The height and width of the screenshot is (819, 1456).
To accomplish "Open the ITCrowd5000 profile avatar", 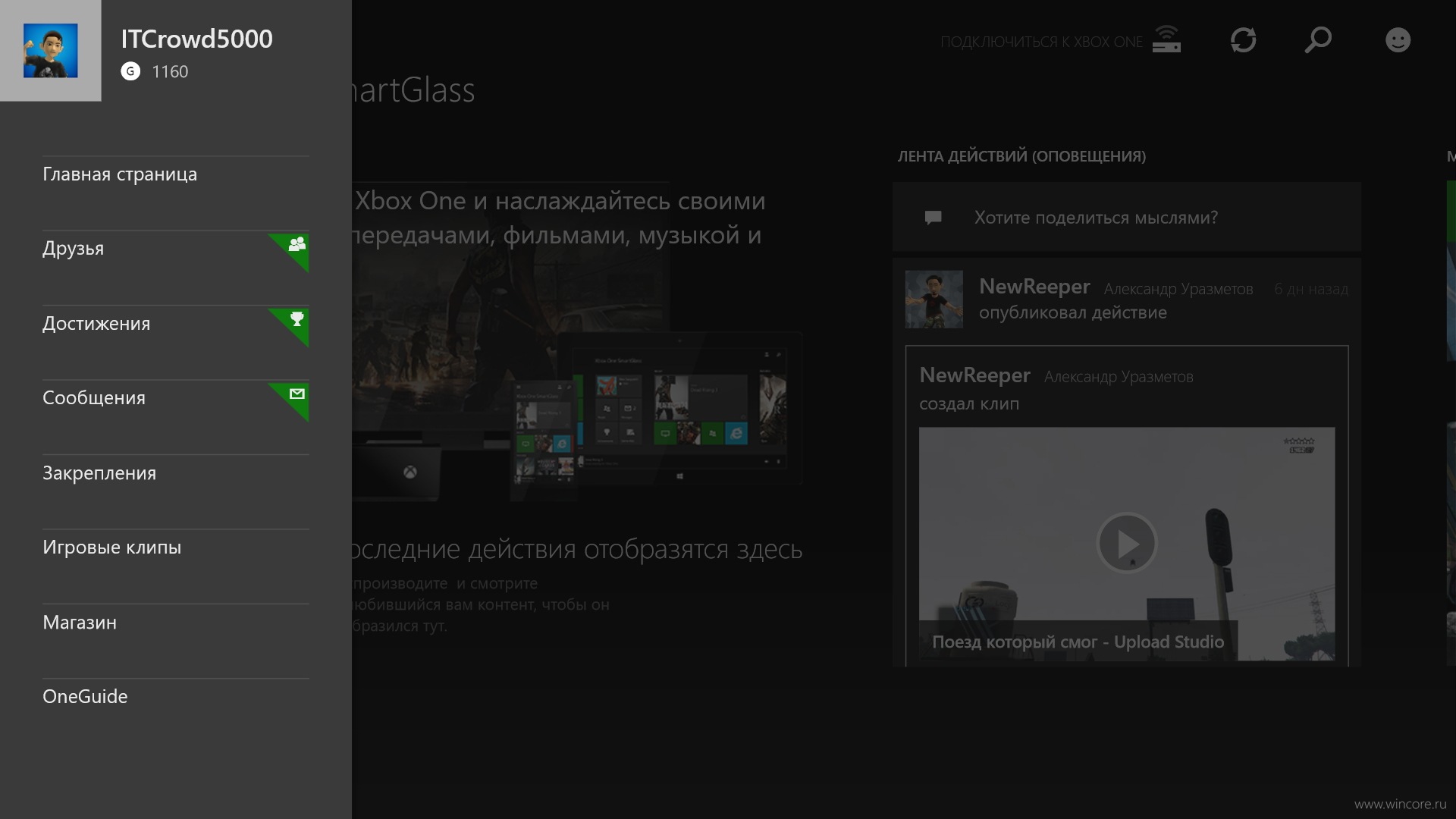I will pos(50,50).
